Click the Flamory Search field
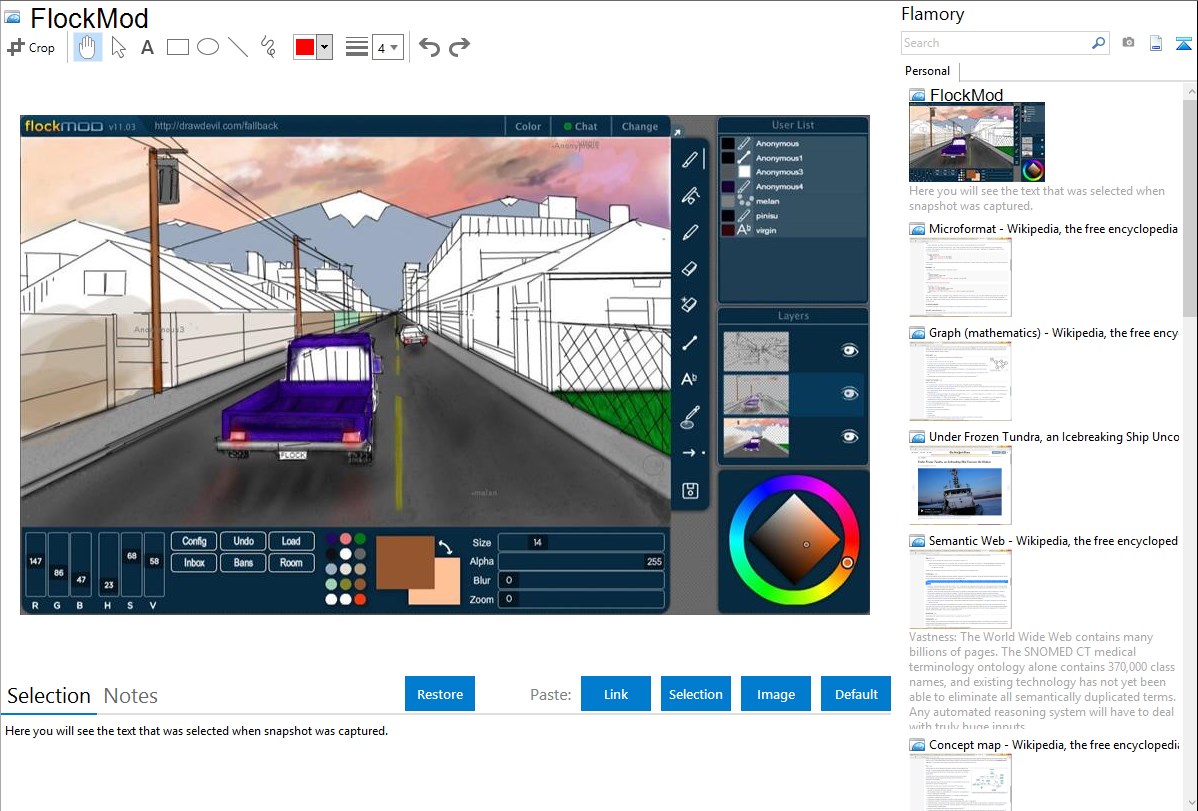The image size is (1198, 811). (x=996, y=43)
